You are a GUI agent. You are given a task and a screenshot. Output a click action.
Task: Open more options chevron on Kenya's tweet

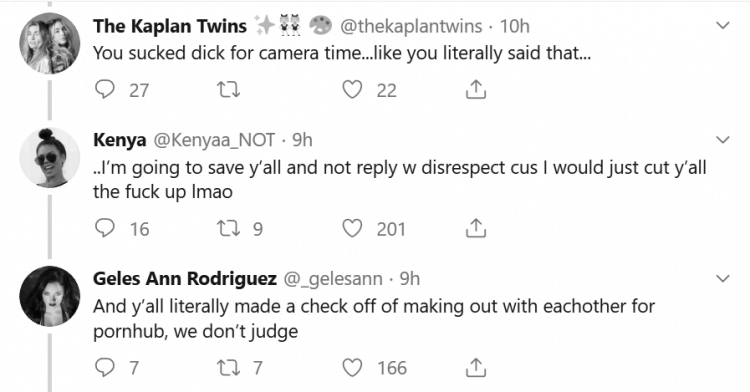tap(723, 140)
